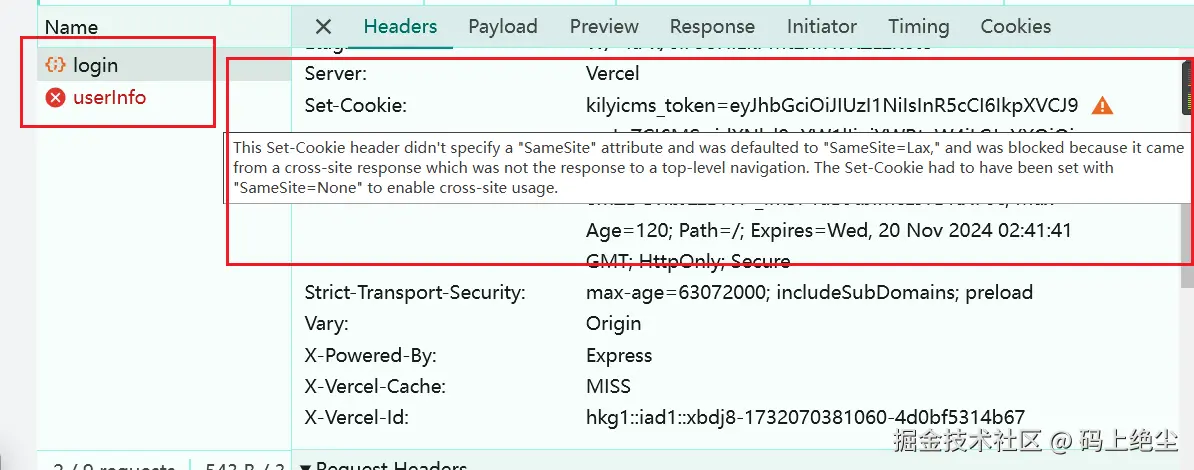Click the JSON braces icon beside login
Image resolution: width=1194 pixels, height=470 pixels.
pos(56,65)
